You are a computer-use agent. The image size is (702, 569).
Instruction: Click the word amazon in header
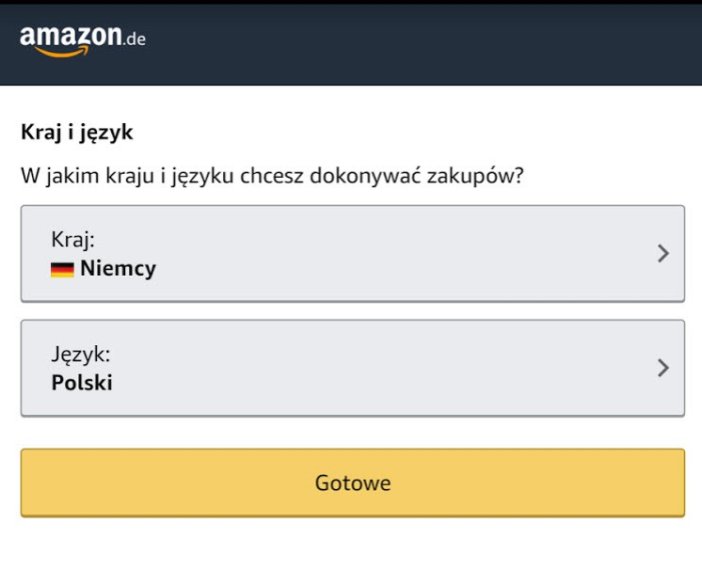point(71,36)
